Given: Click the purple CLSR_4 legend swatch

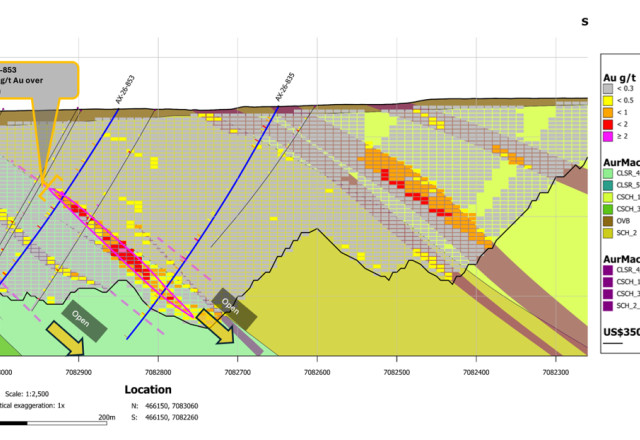Looking at the screenshot, I should tap(608, 270).
